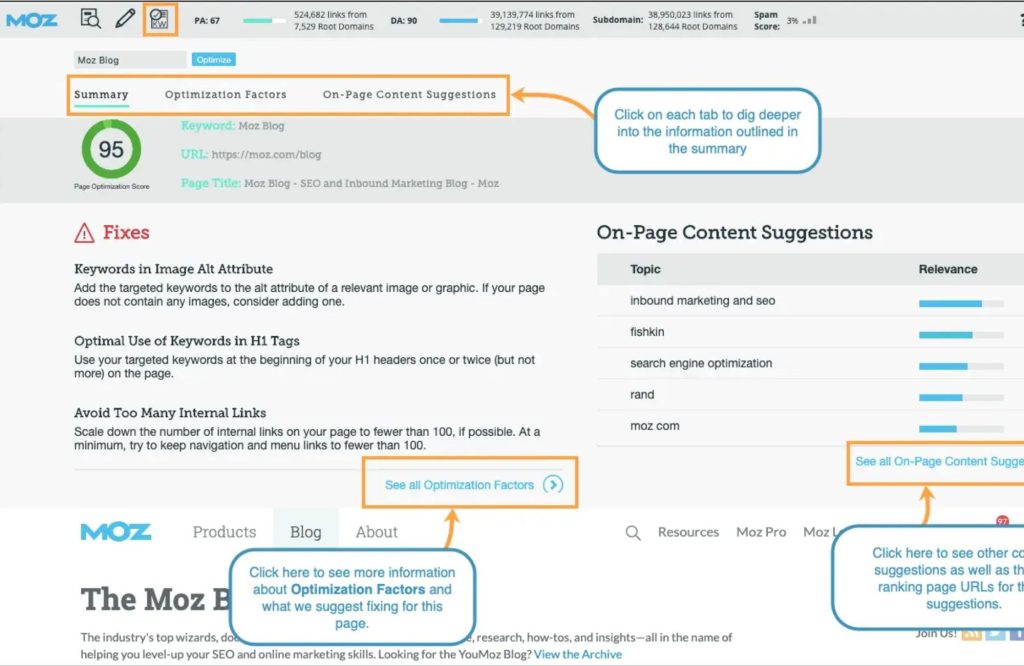Open Moz Pro from the navigation bar

(761, 532)
